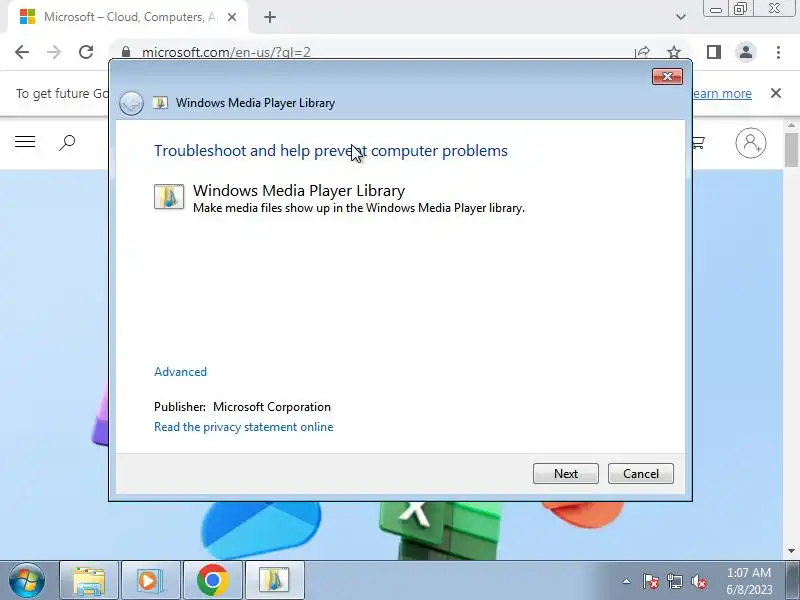
Task: Click the Windows Media Player Library item icon
Action: click(169, 197)
